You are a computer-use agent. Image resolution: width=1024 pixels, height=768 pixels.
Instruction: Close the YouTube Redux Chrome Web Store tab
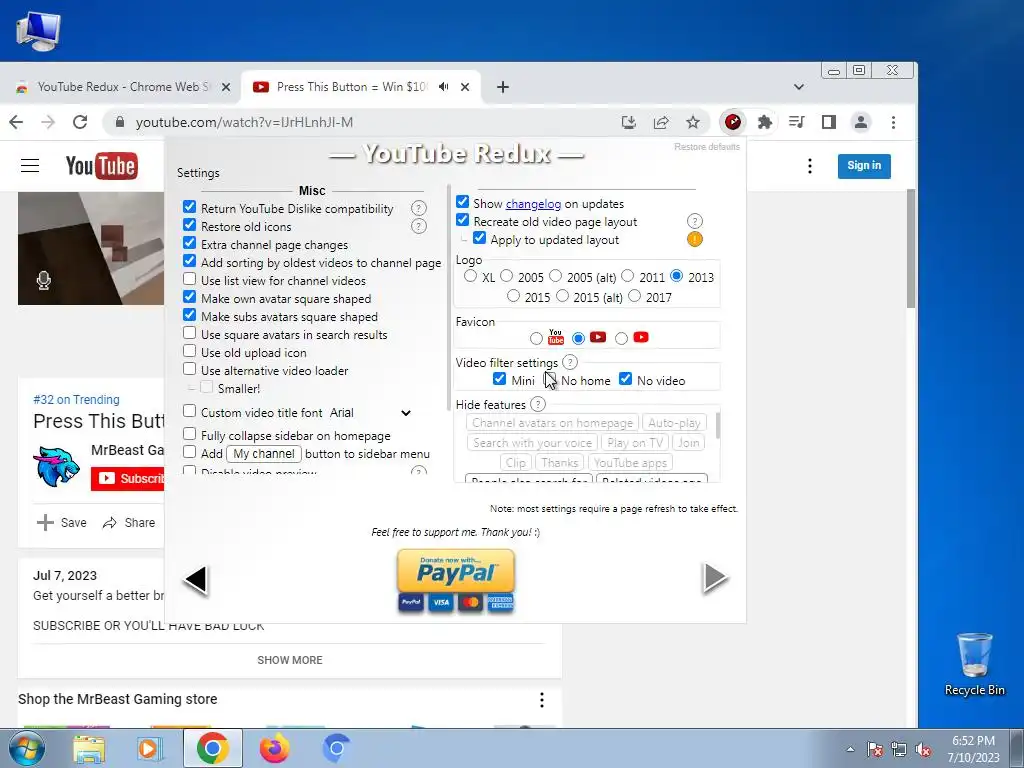coord(226,87)
